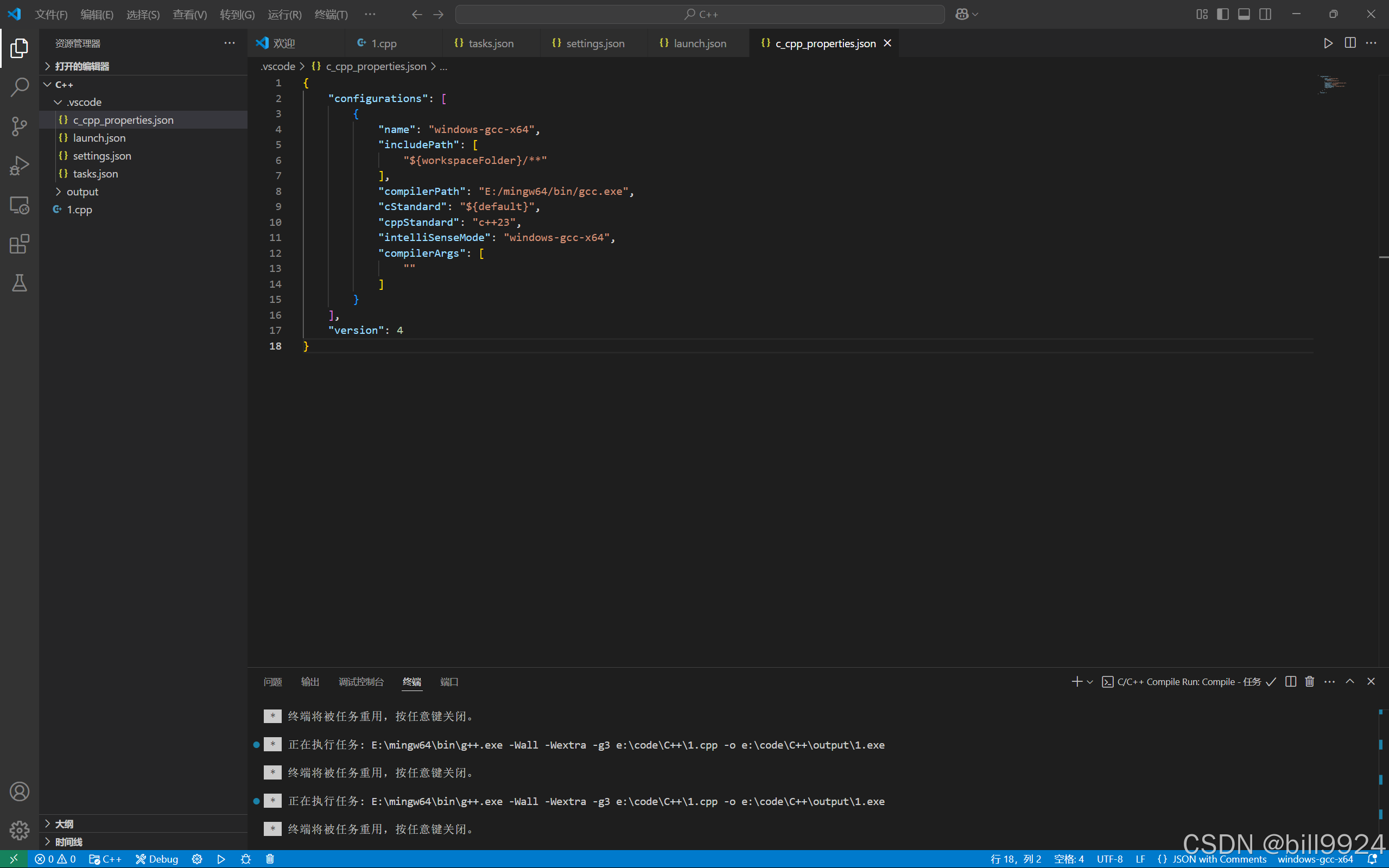The width and height of the screenshot is (1389, 868).
Task: Click the split editor right icon
Action: pos(1350,43)
